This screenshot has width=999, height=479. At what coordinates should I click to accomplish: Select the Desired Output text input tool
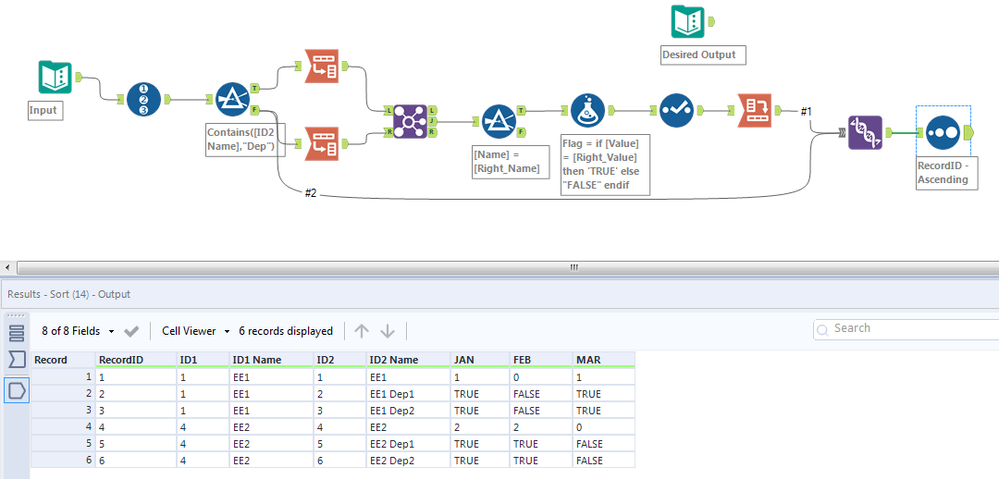click(687, 22)
